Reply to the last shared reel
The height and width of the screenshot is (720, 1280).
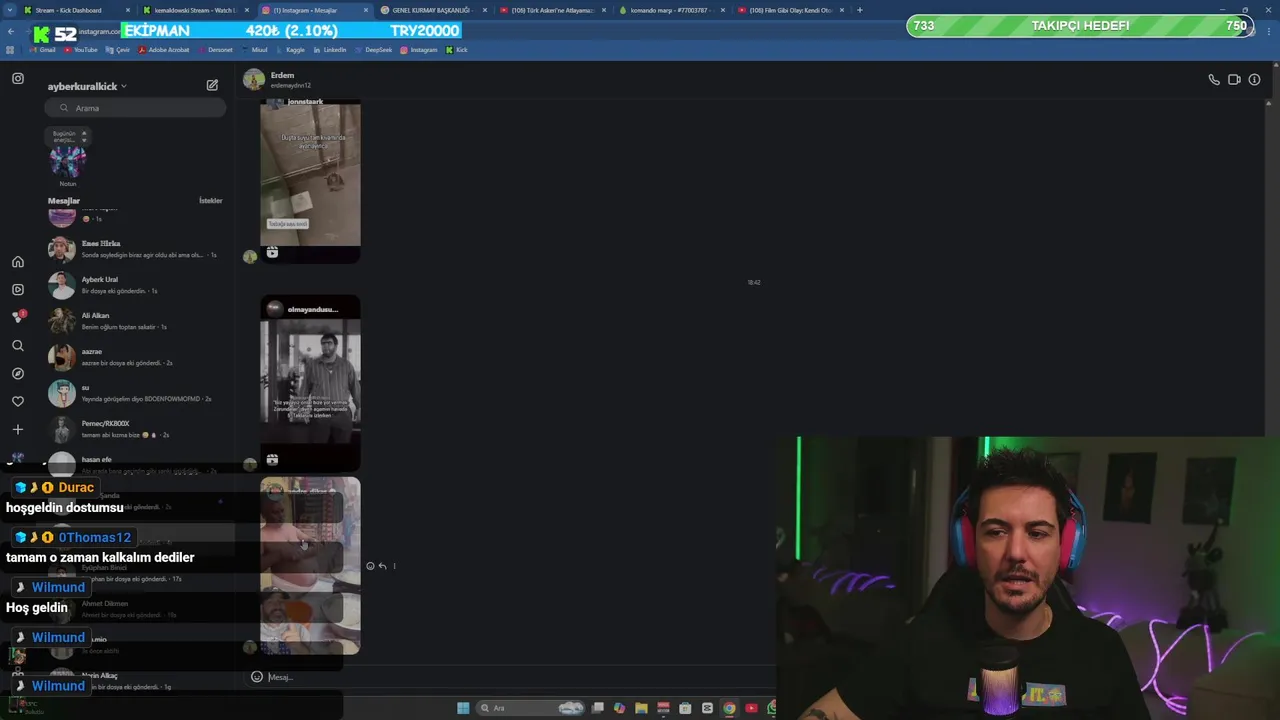point(382,566)
